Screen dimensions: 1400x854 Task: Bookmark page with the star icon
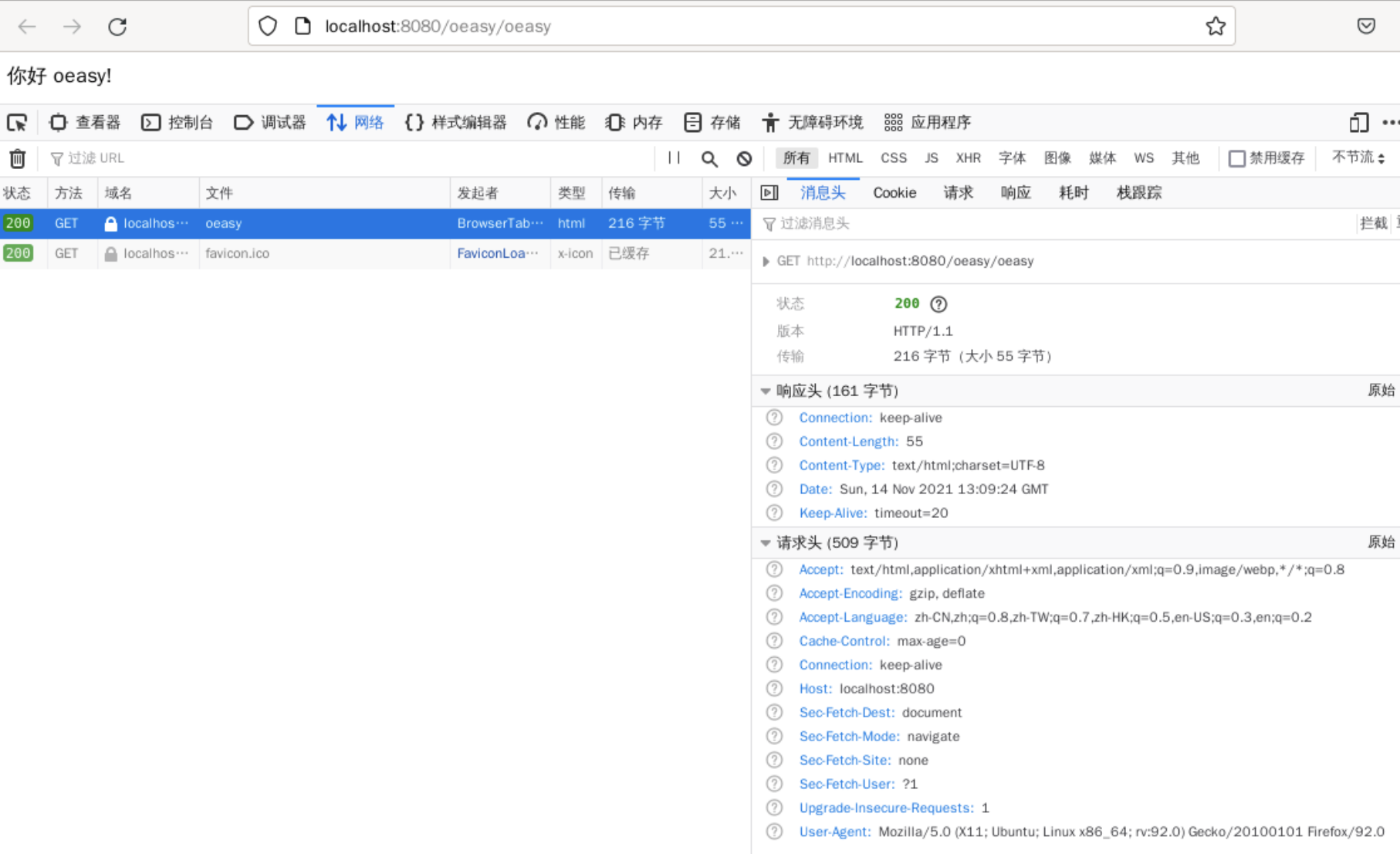tap(1216, 26)
